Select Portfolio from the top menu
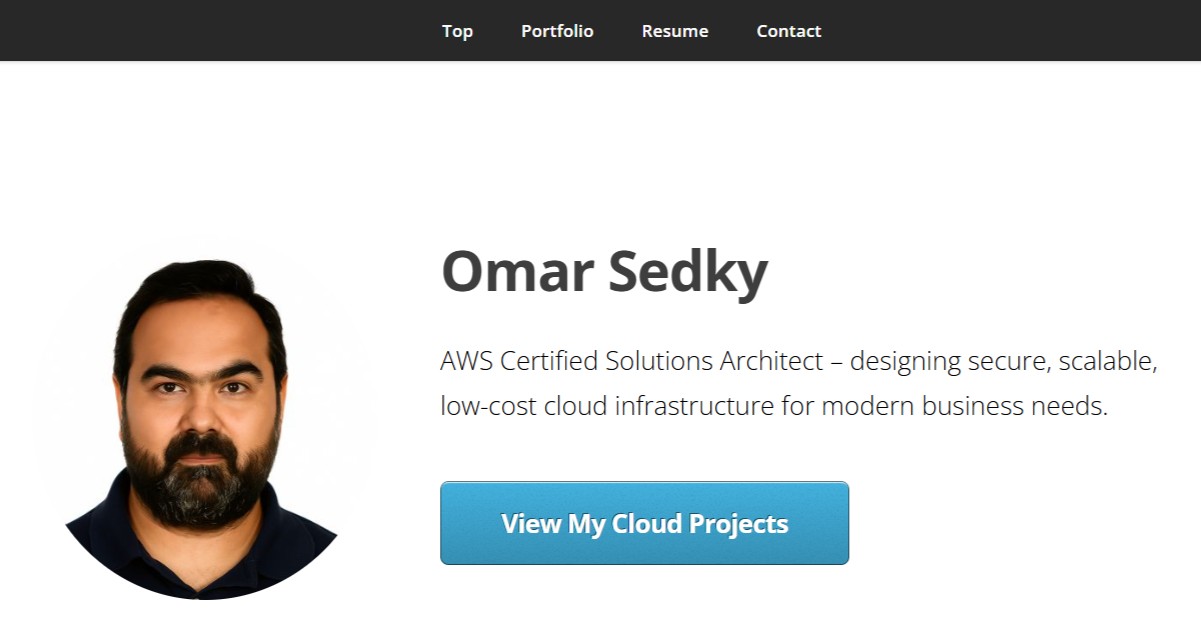 (557, 31)
